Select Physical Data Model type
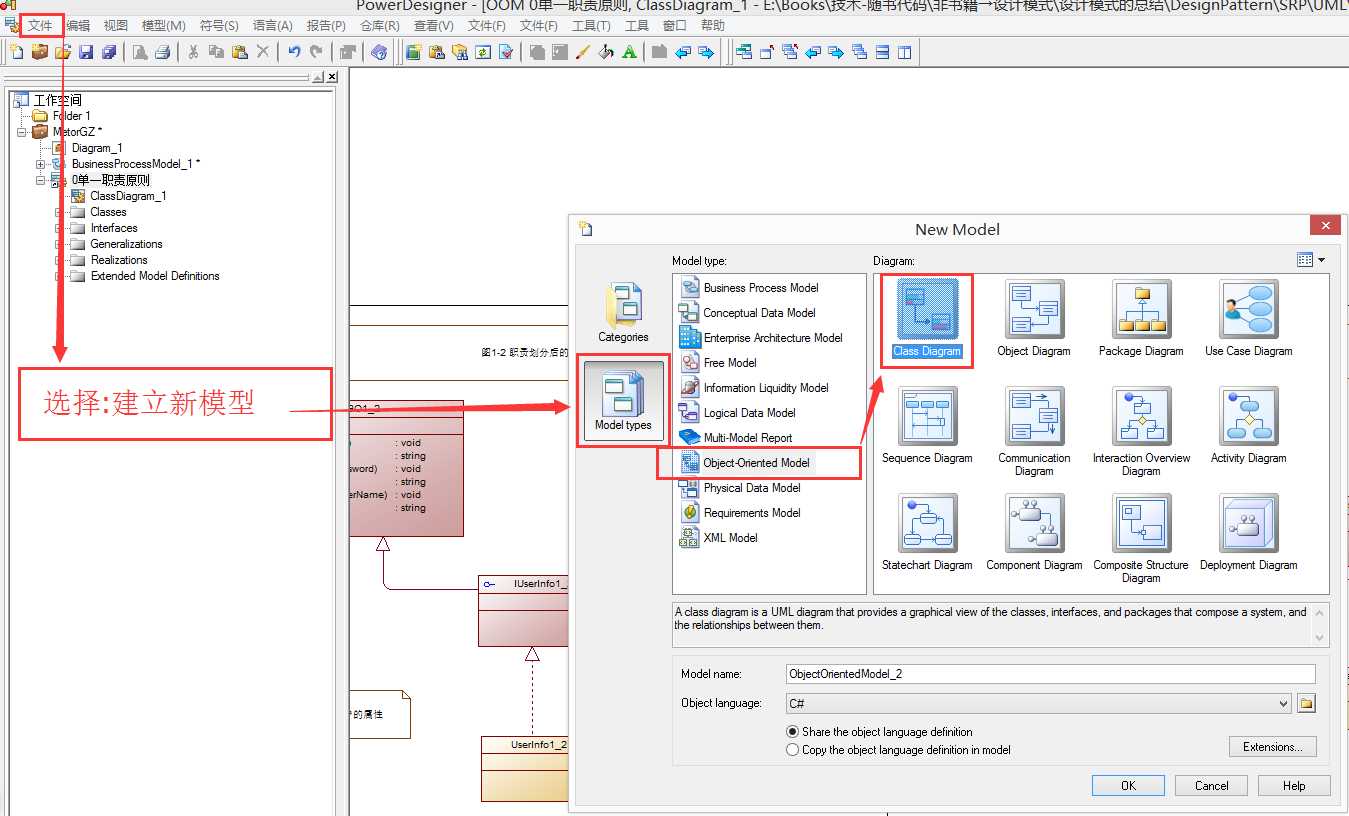 point(741,488)
